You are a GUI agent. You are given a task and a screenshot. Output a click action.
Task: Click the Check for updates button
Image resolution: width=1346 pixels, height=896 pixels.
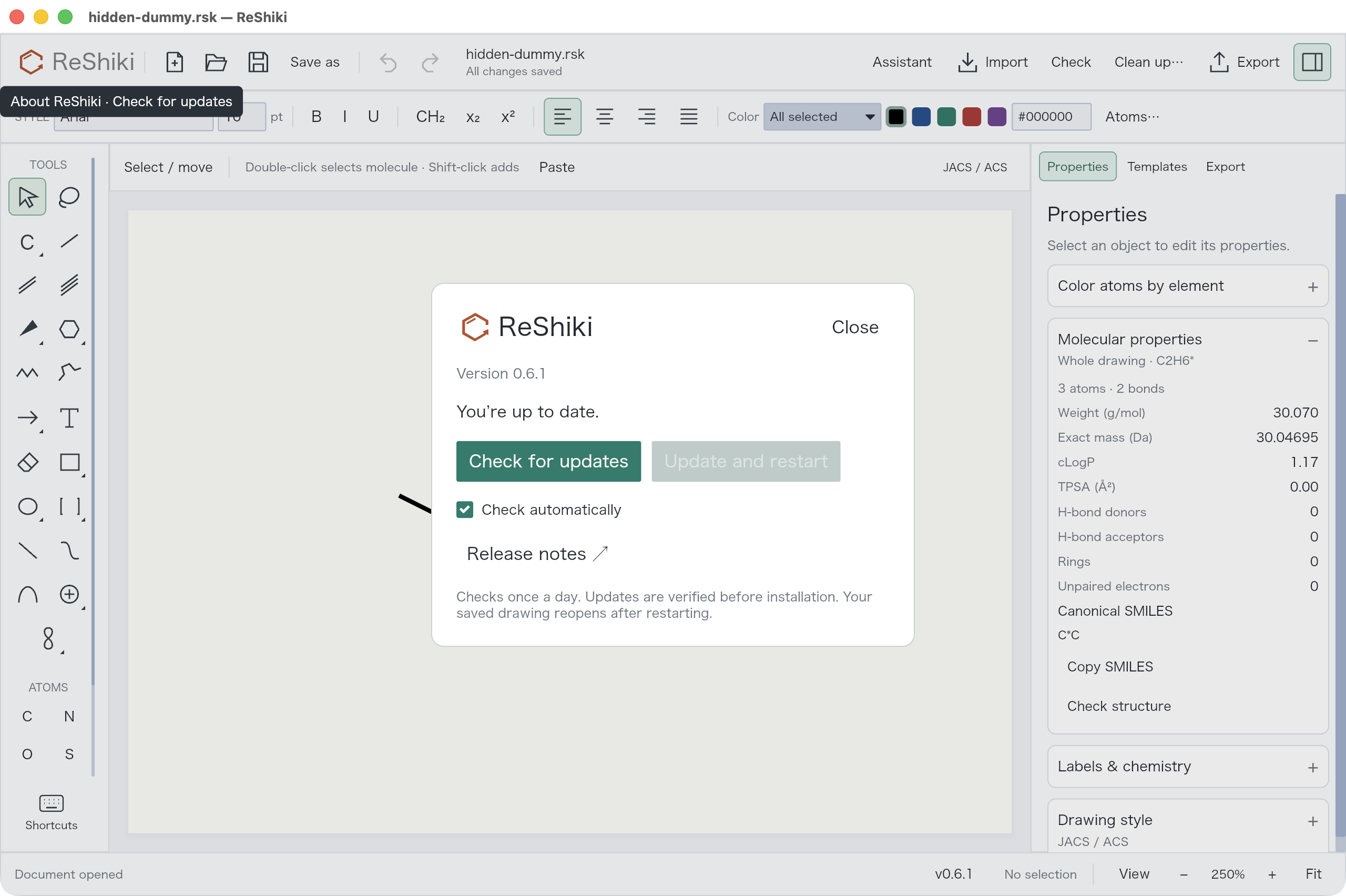click(x=548, y=461)
